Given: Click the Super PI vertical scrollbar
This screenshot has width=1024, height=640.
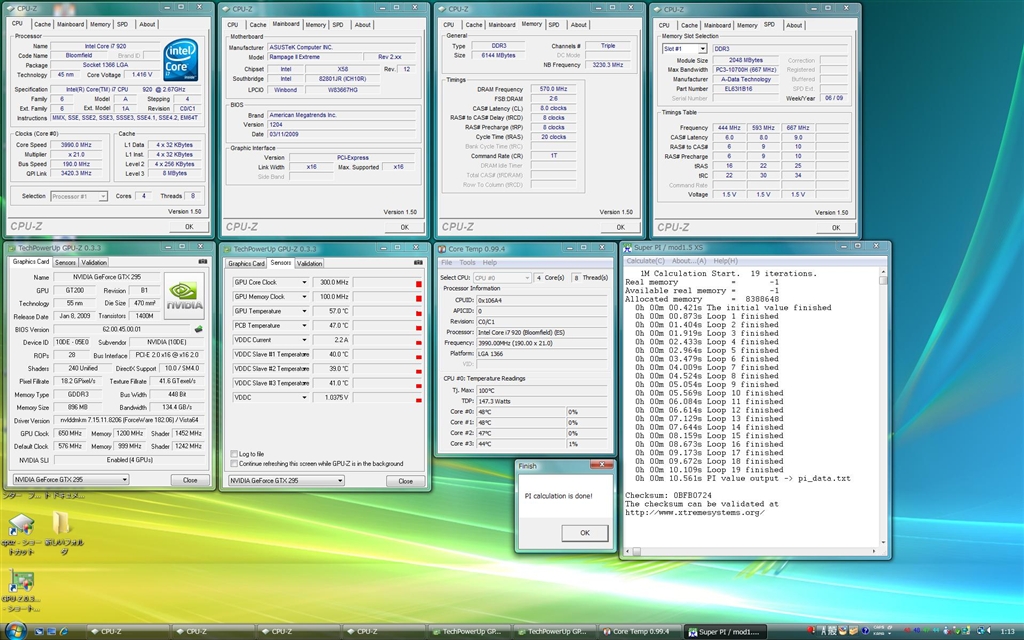Looking at the screenshot, I should click(882, 400).
